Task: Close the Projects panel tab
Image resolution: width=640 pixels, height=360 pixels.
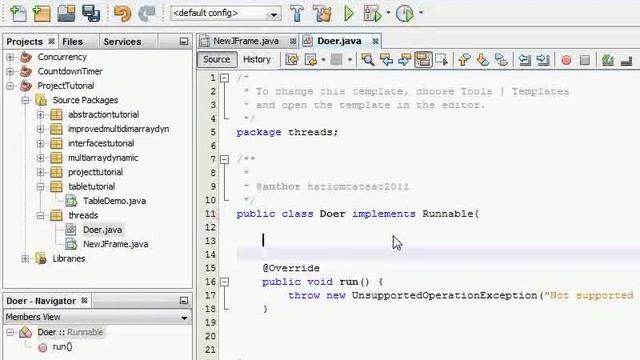Action: coord(51,41)
